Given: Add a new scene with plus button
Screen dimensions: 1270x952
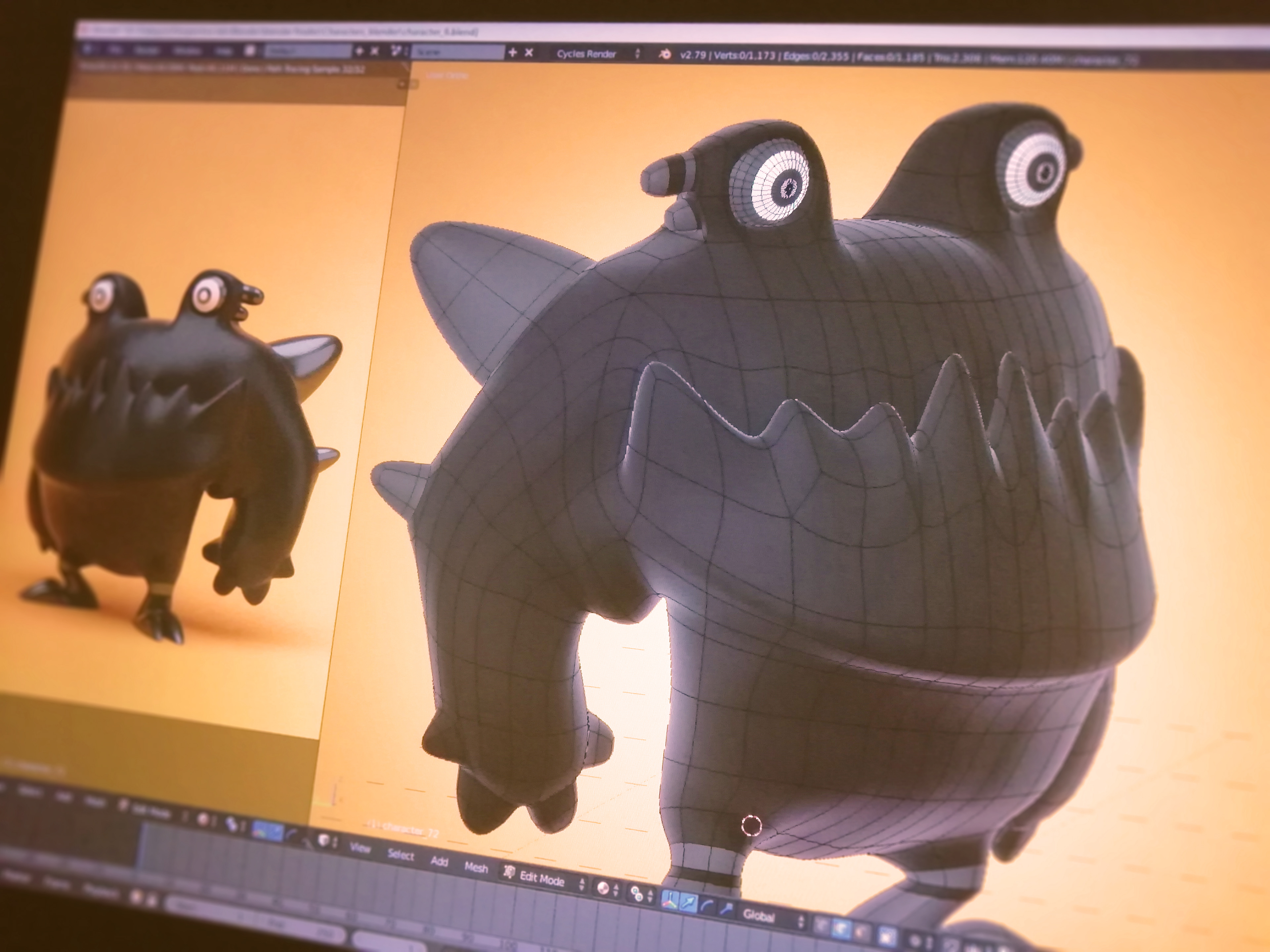Looking at the screenshot, I should pyautogui.click(x=512, y=53).
